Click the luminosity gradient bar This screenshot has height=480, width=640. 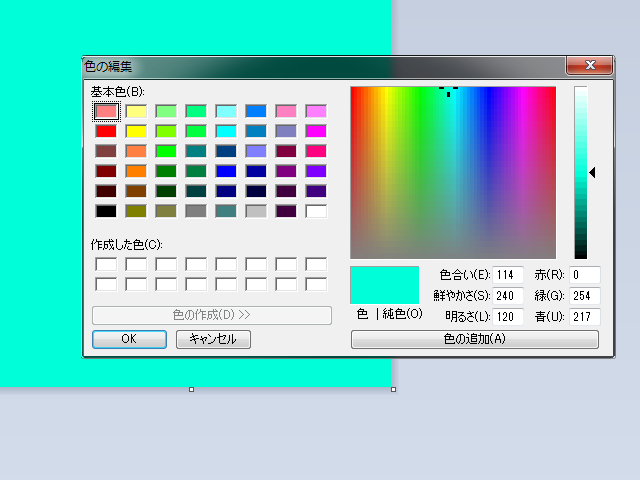coord(581,173)
